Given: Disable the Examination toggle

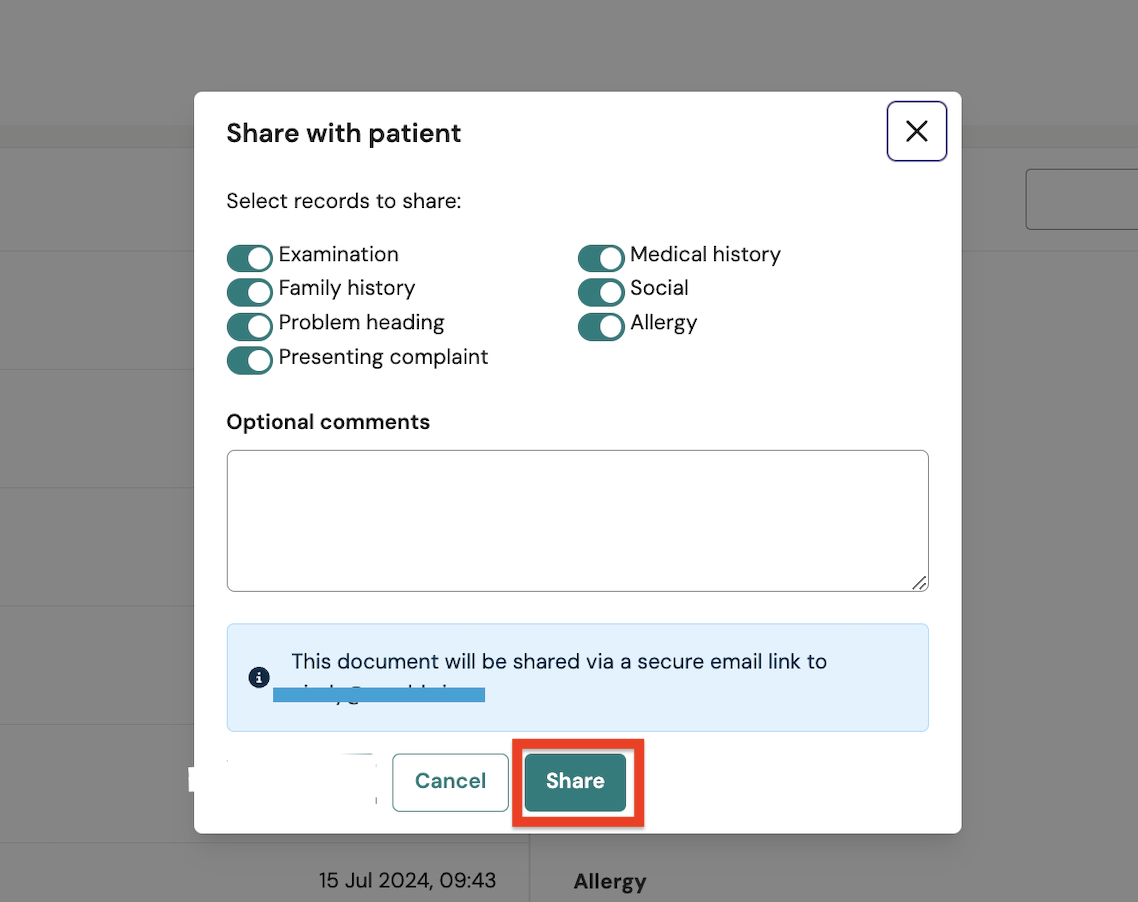Looking at the screenshot, I should tap(250, 258).
